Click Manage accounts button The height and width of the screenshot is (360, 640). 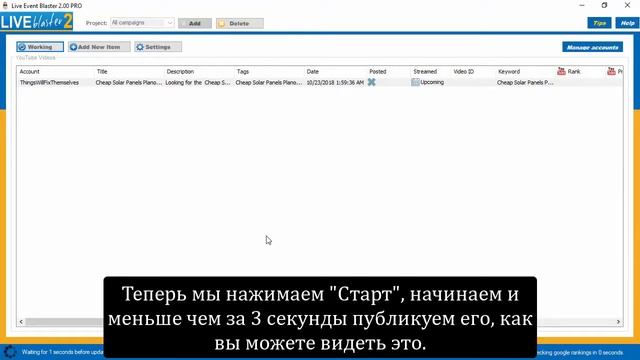(592, 47)
